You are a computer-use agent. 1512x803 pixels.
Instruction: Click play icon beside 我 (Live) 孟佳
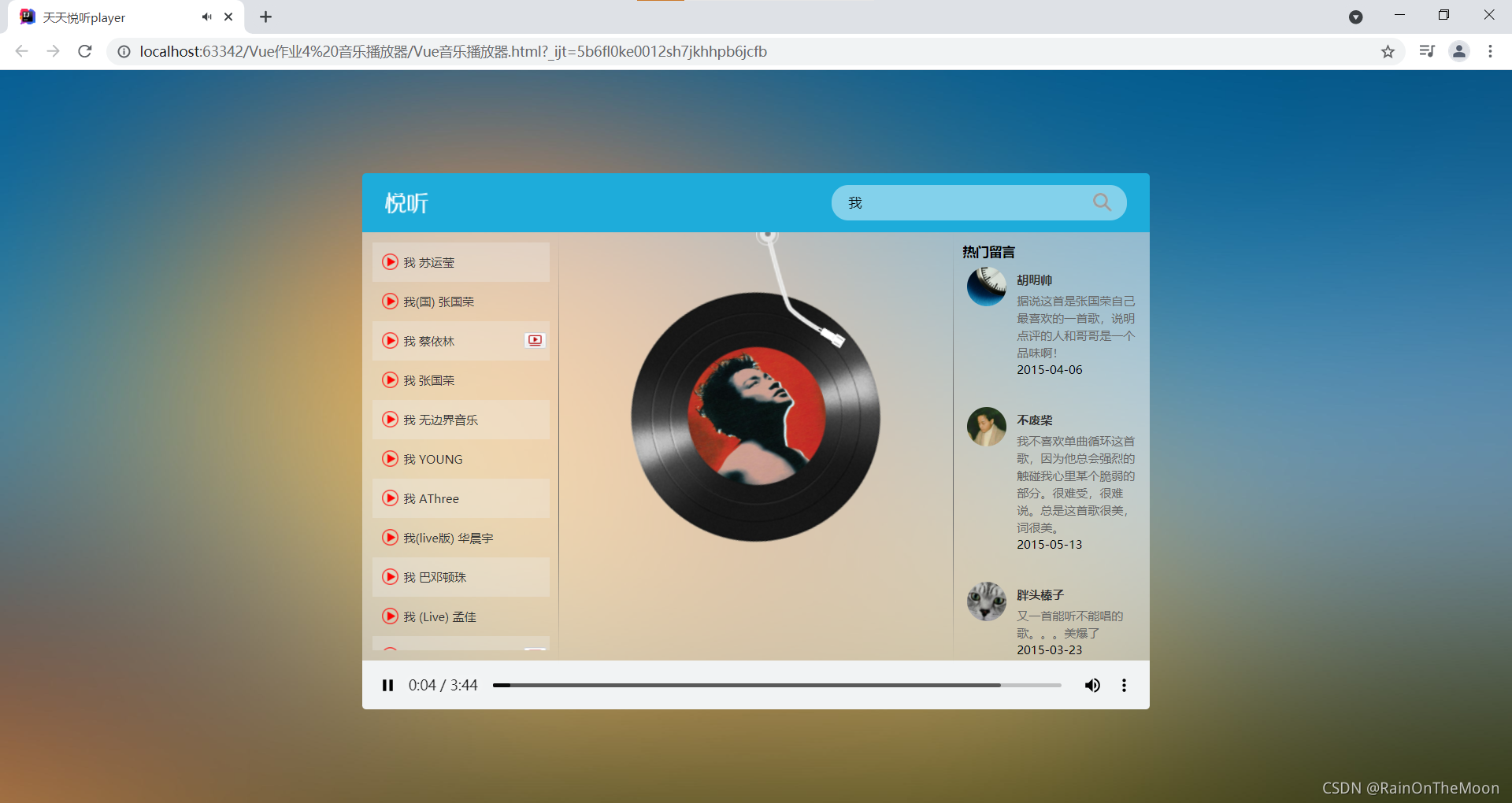click(x=390, y=616)
